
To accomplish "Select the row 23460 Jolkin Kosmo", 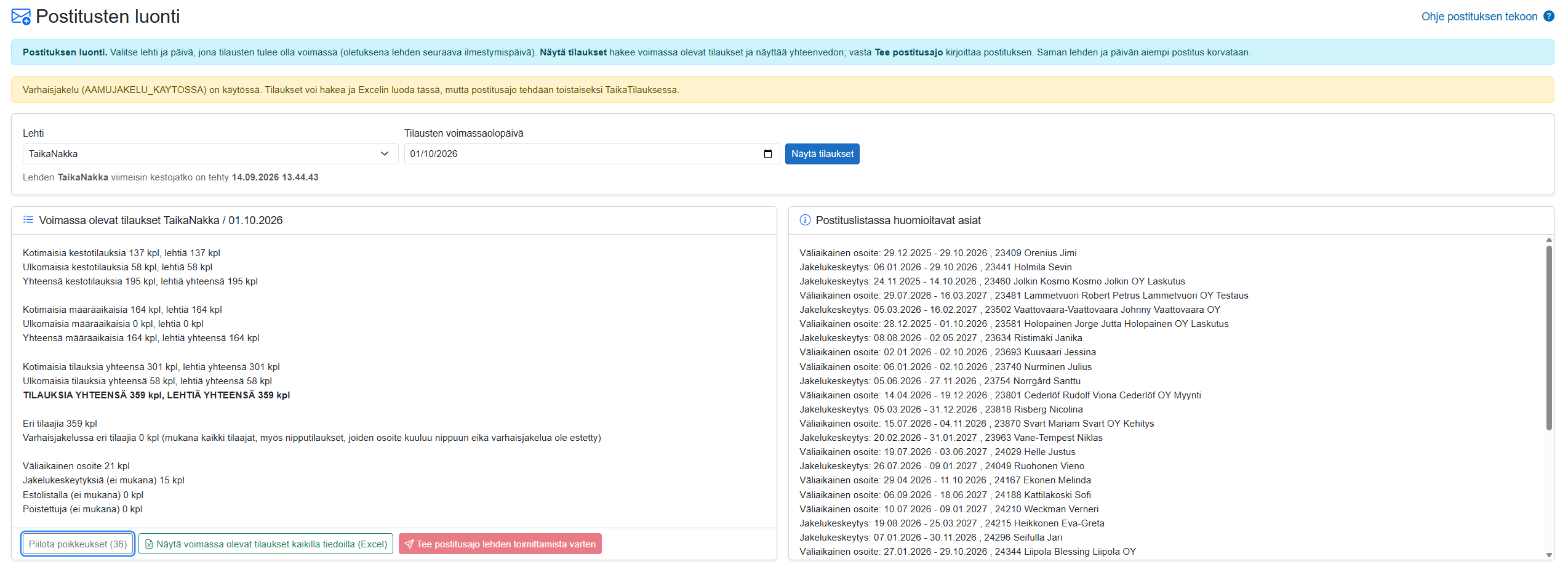I will click(992, 281).
